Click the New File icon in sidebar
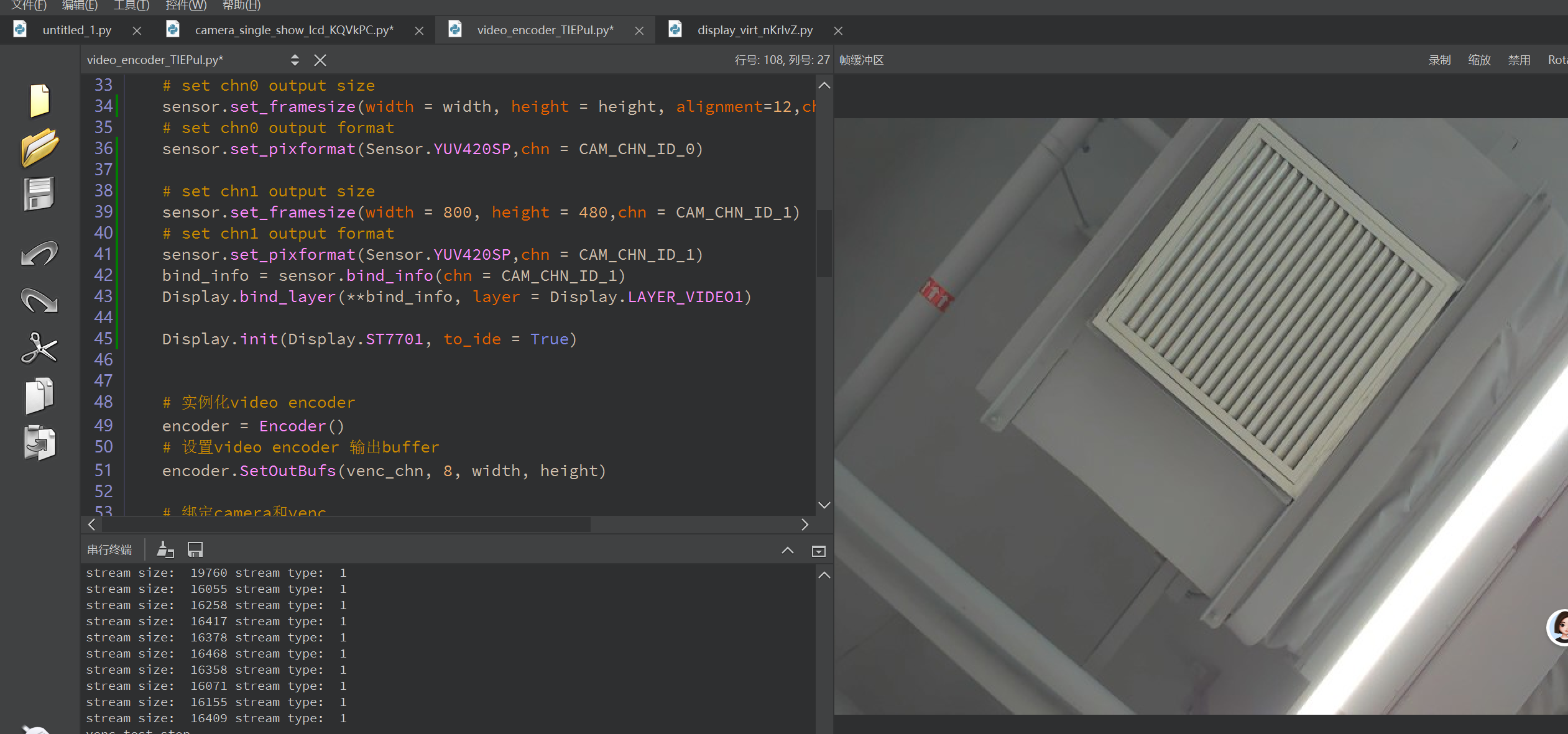Screen dimensions: 1568x734 click(40, 100)
